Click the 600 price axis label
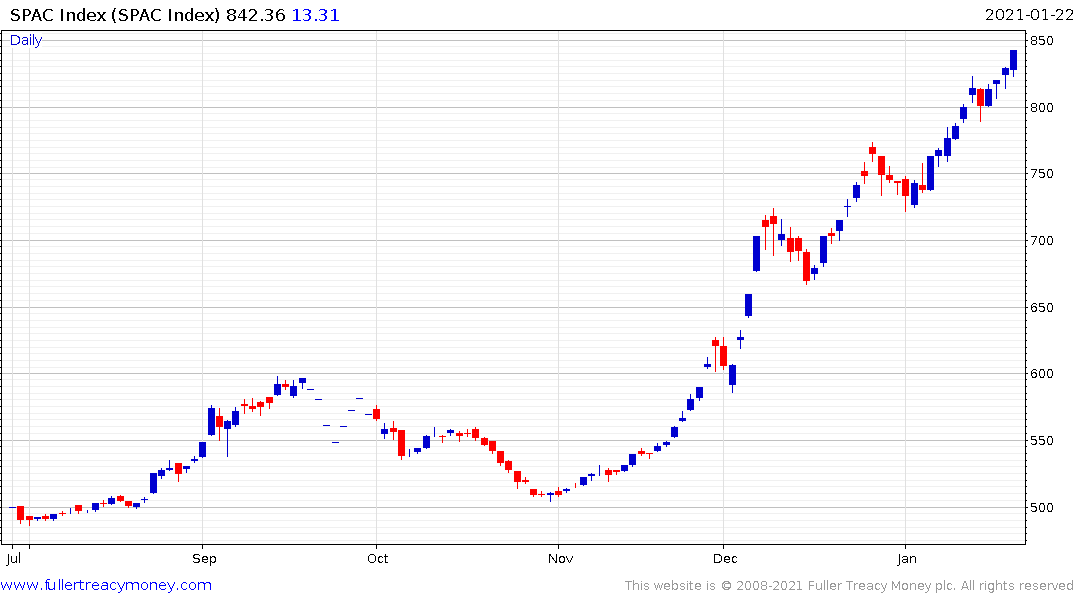1075x600 pixels. (x=1041, y=374)
